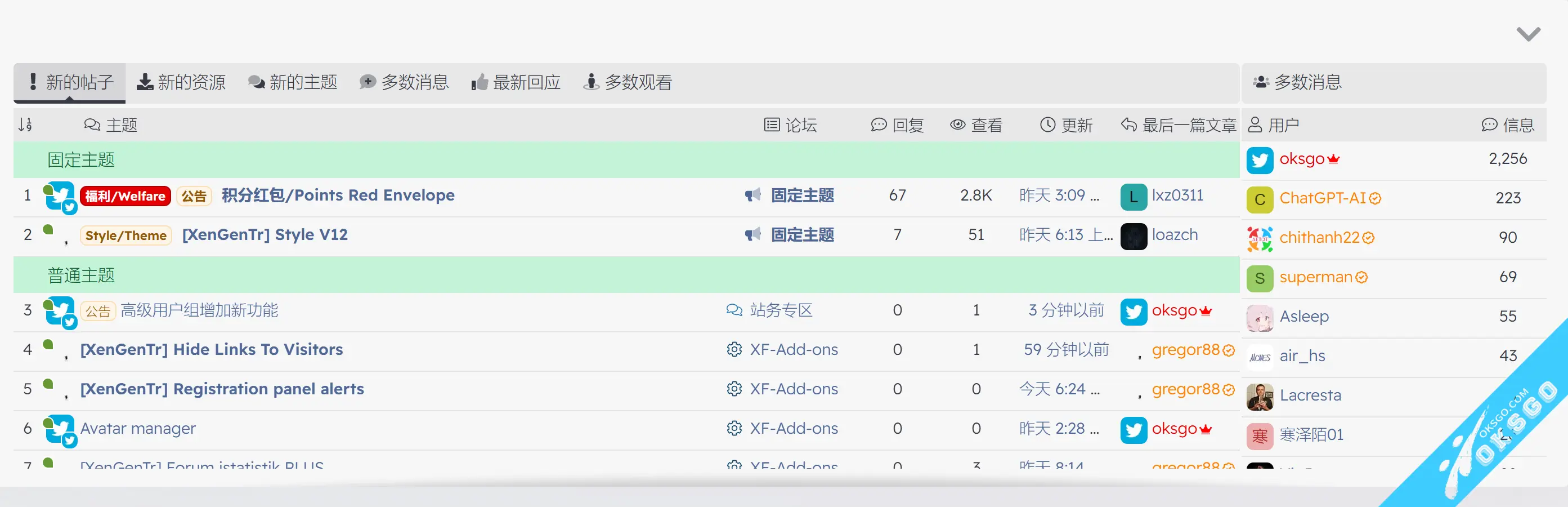Open the 站务专区 forum link
1568x507 pixels.
[781, 310]
